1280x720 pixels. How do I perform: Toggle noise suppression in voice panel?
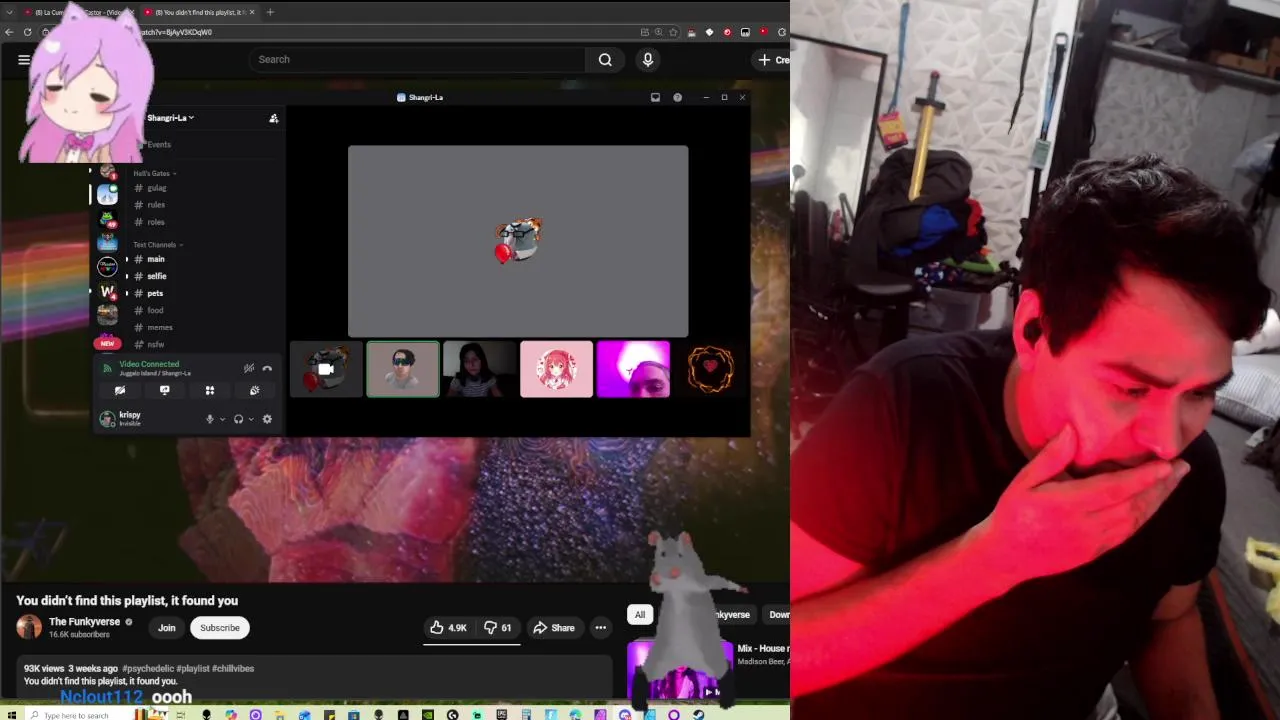pyautogui.click(x=249, y=368)
